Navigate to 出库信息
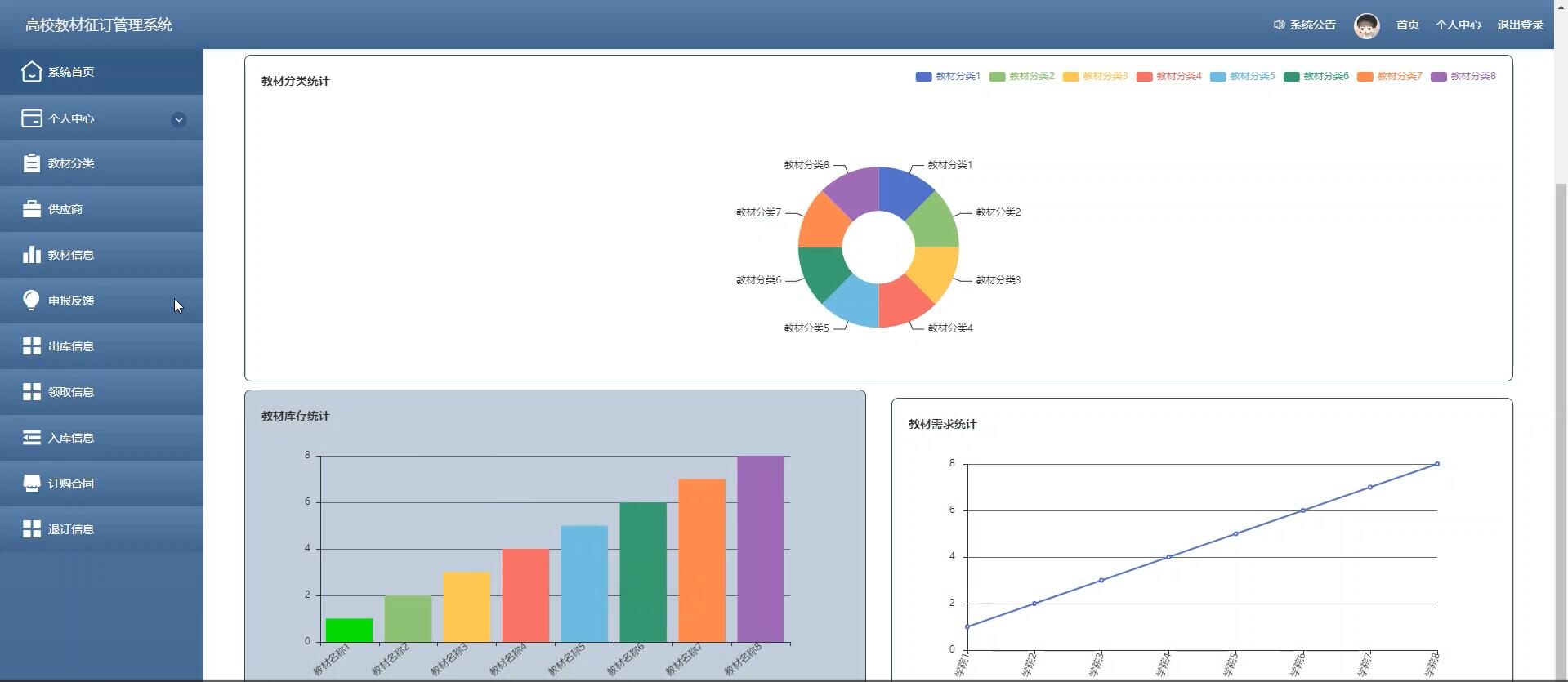 coord(101,346)
